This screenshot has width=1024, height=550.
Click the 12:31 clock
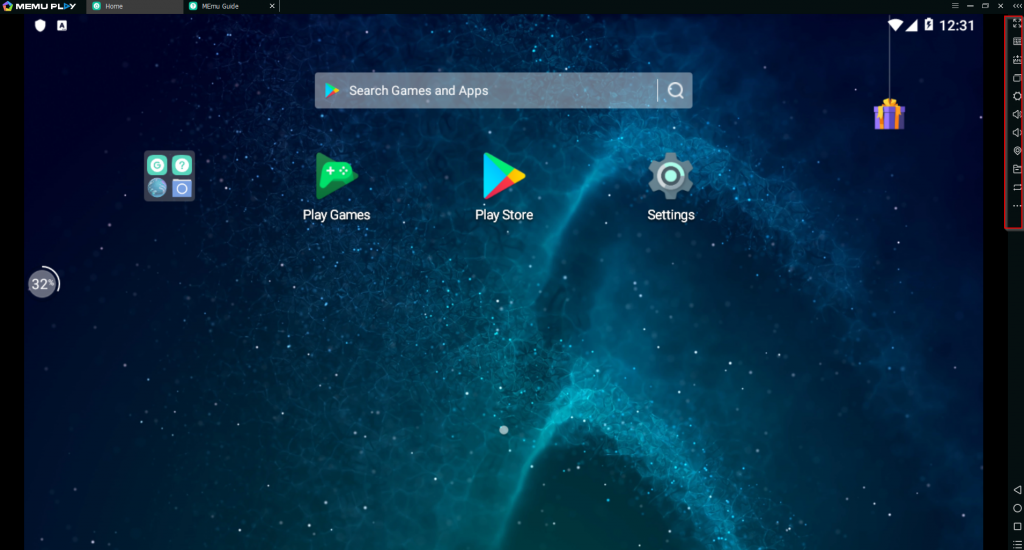pos(957,25)
